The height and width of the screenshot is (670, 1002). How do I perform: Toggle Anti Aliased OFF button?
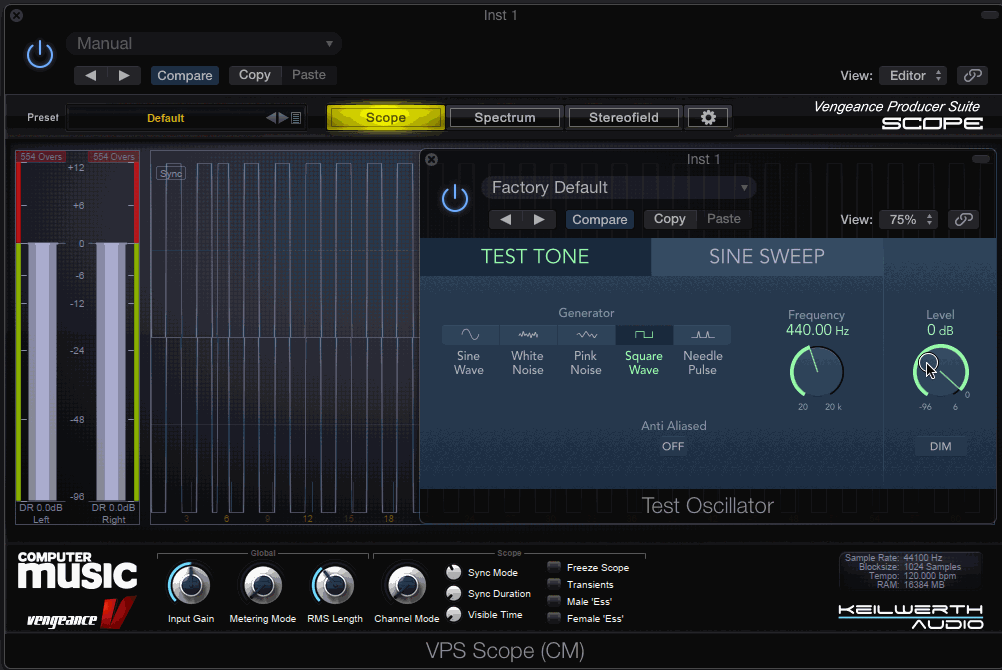point(673,446)
